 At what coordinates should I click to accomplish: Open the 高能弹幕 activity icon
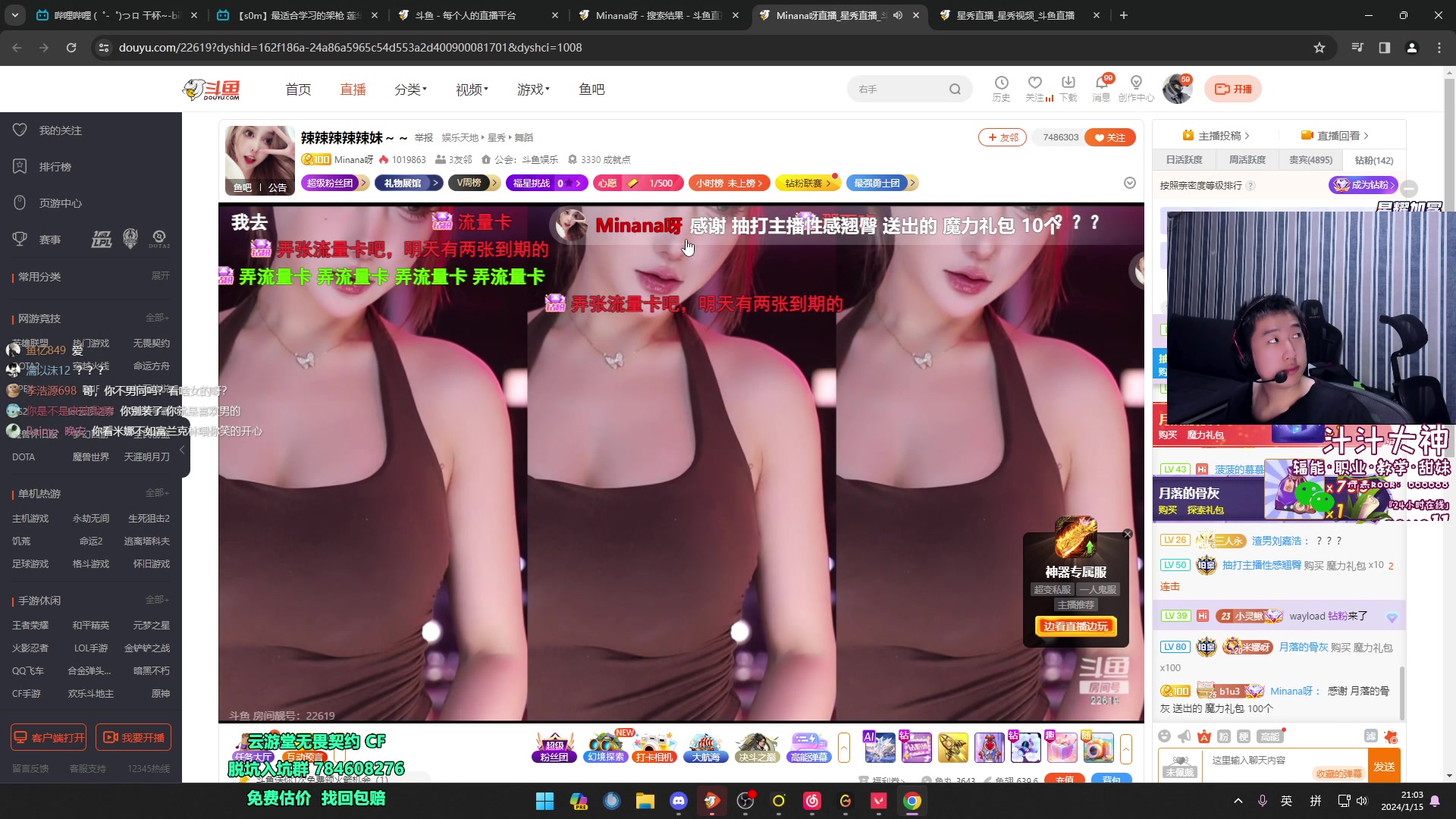tap(808, 747)
